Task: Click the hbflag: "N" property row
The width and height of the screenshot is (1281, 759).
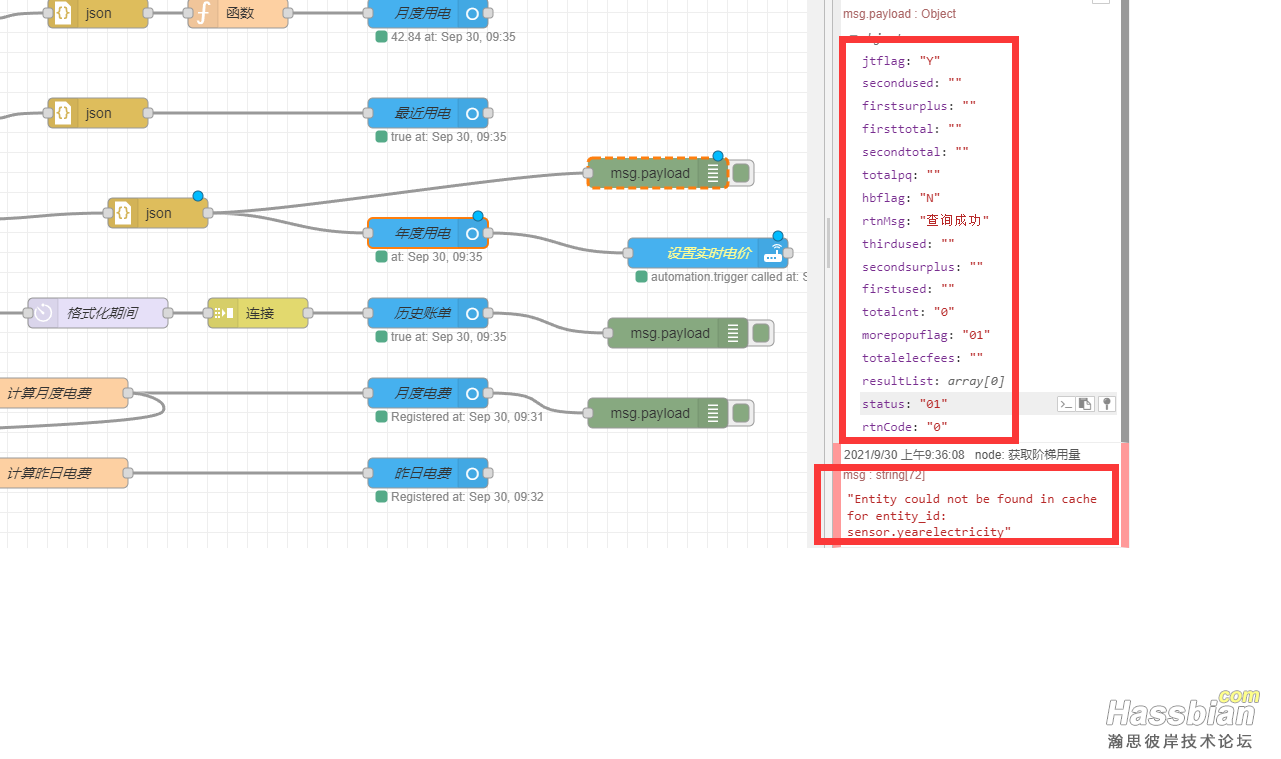Action: point(901,198)
